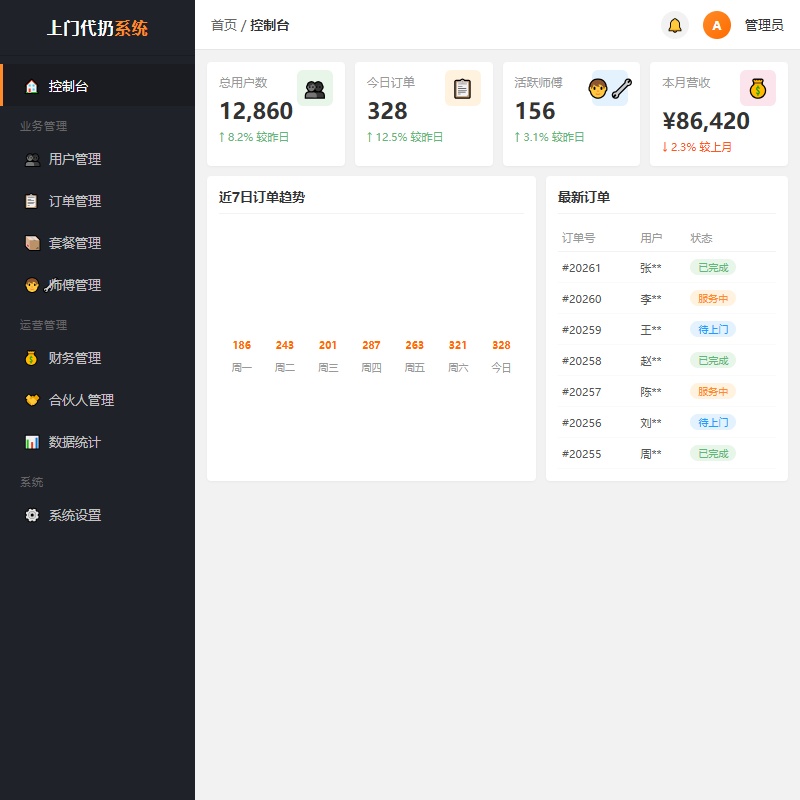Click the 上门代扔系统 logo title
This screenshot has width=800, height=800.
click(97, 28)
